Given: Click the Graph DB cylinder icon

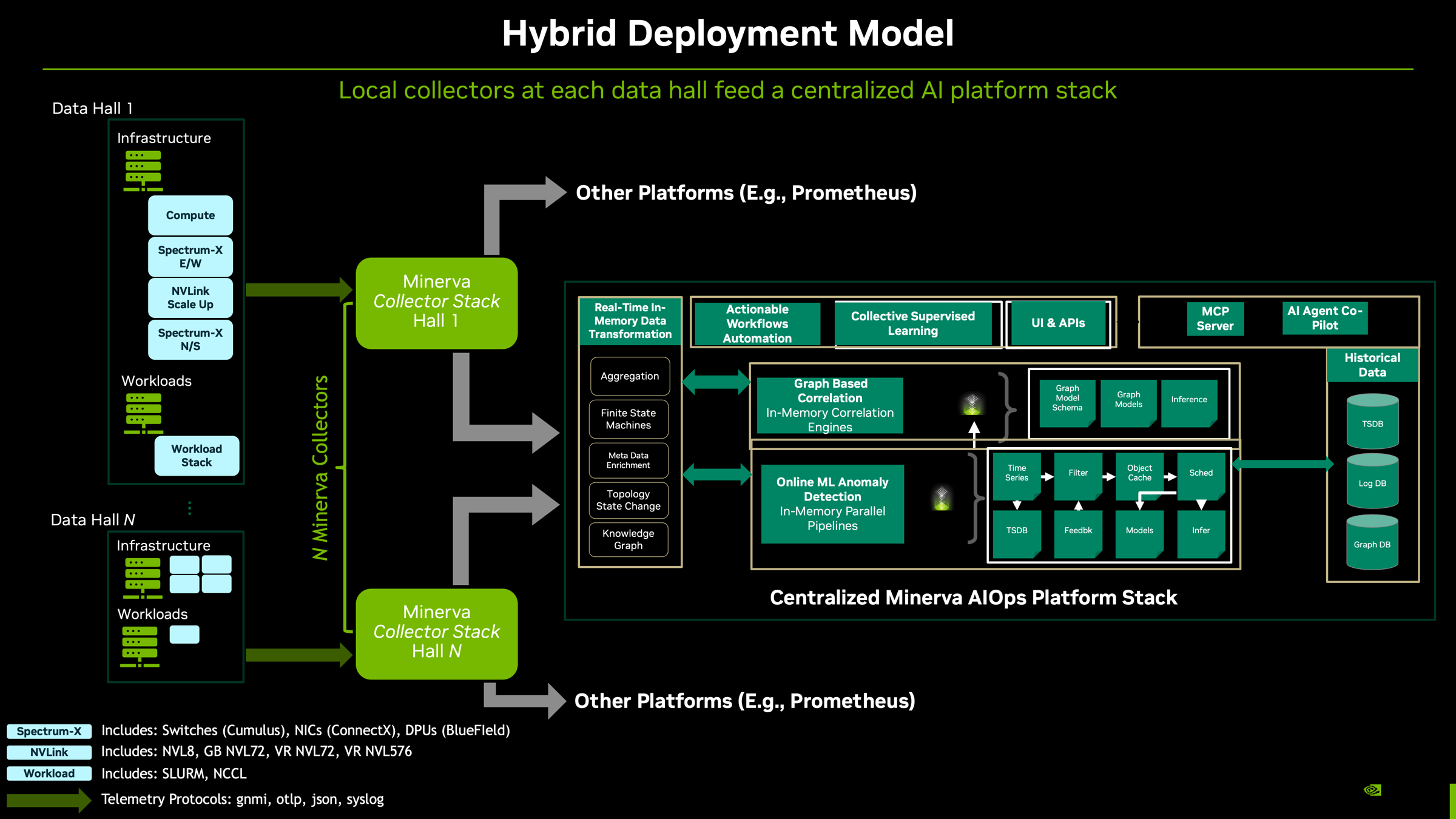Looking at the screenshot, I should (x=1372, y=542).
